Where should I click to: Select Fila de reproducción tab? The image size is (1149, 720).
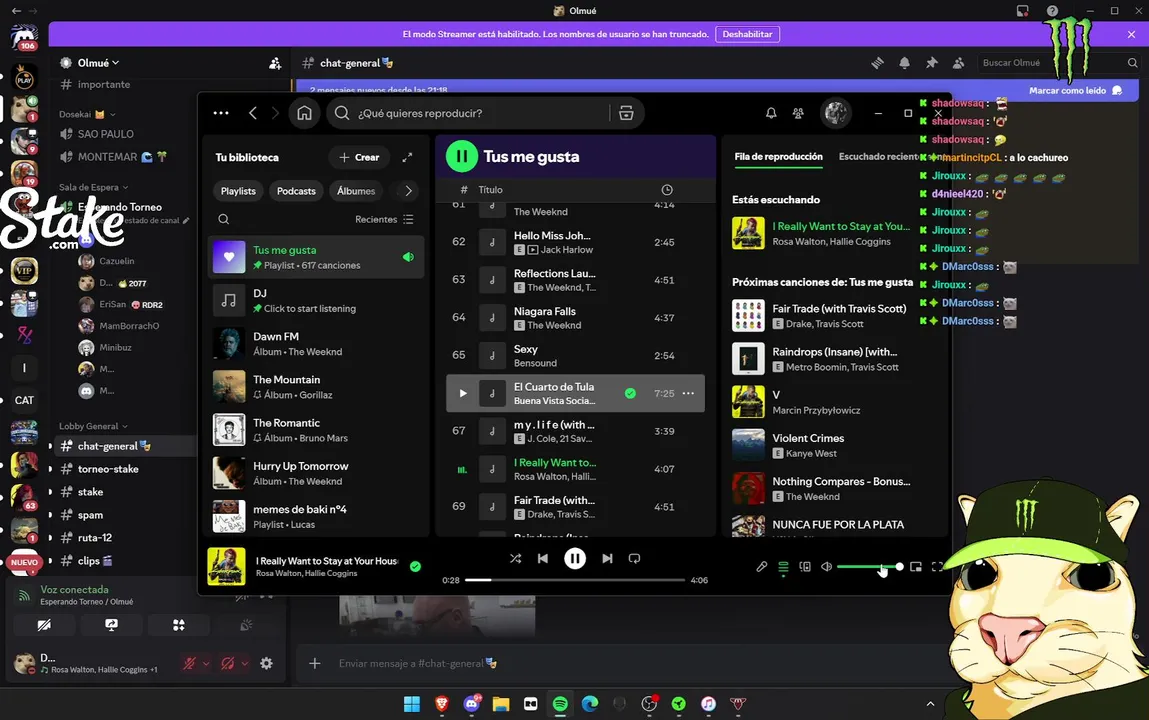tap(778, 157)
